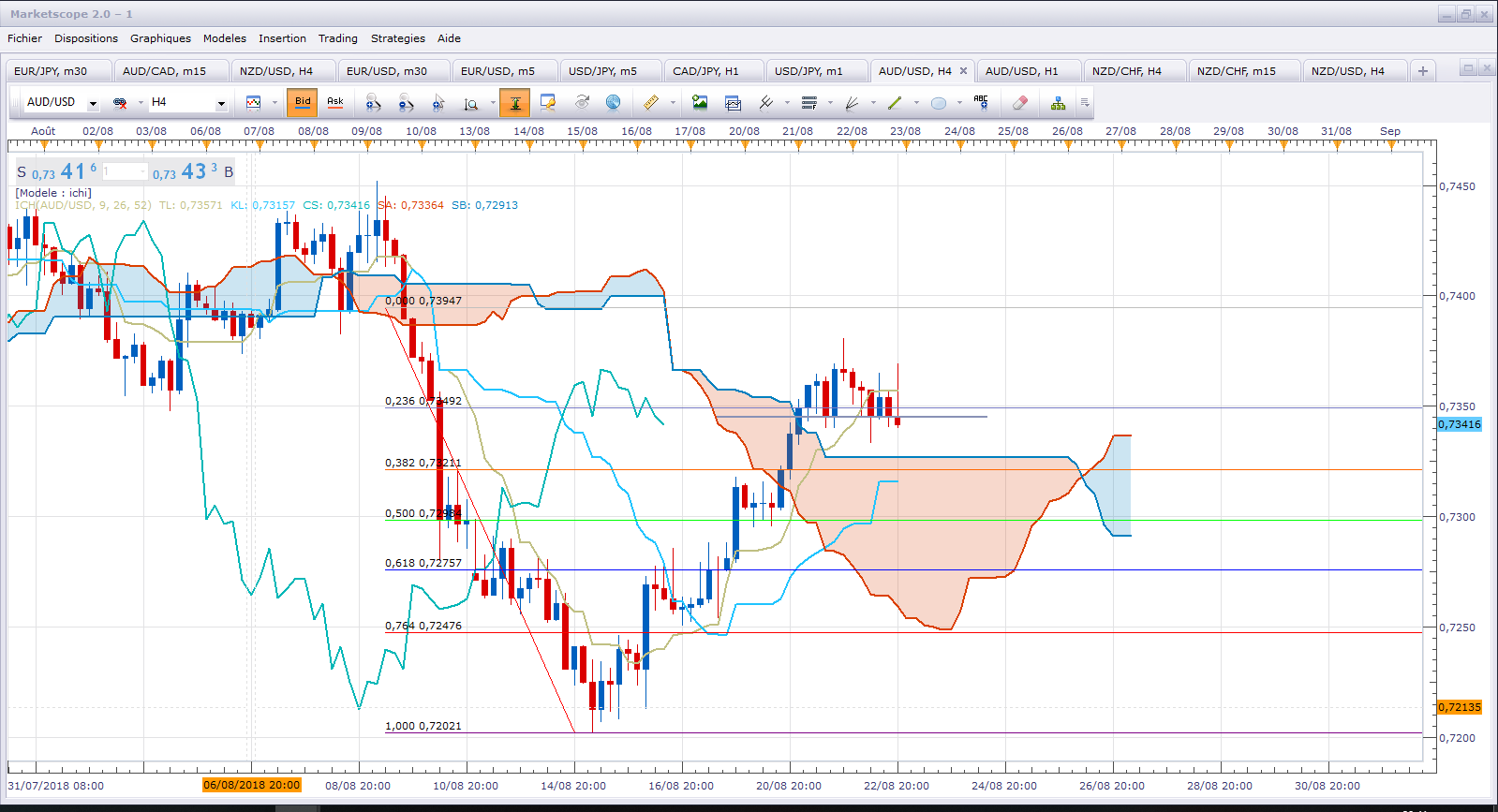Image resolution: width=1498 pixels, height=812 pixels.
Task: Expand the vertical zoom dropdown arrow
Action: coord(493,103)
